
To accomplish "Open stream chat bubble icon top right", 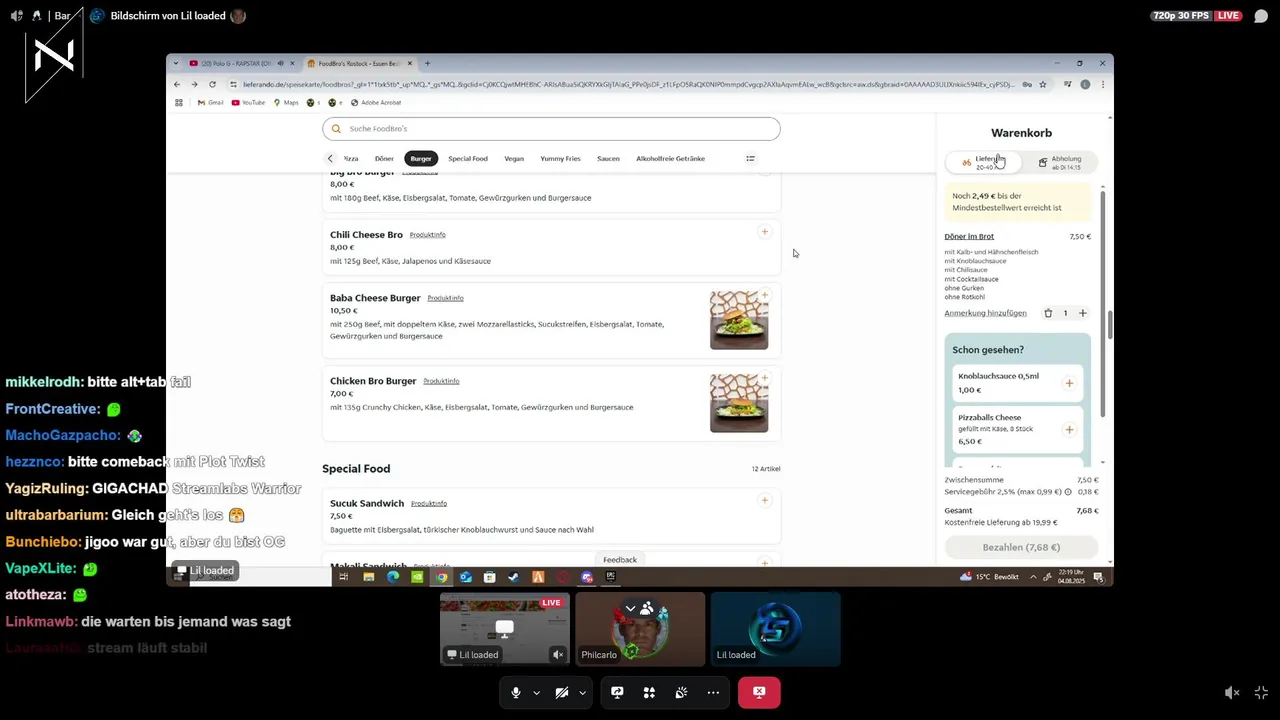I will pos(1261,16).
